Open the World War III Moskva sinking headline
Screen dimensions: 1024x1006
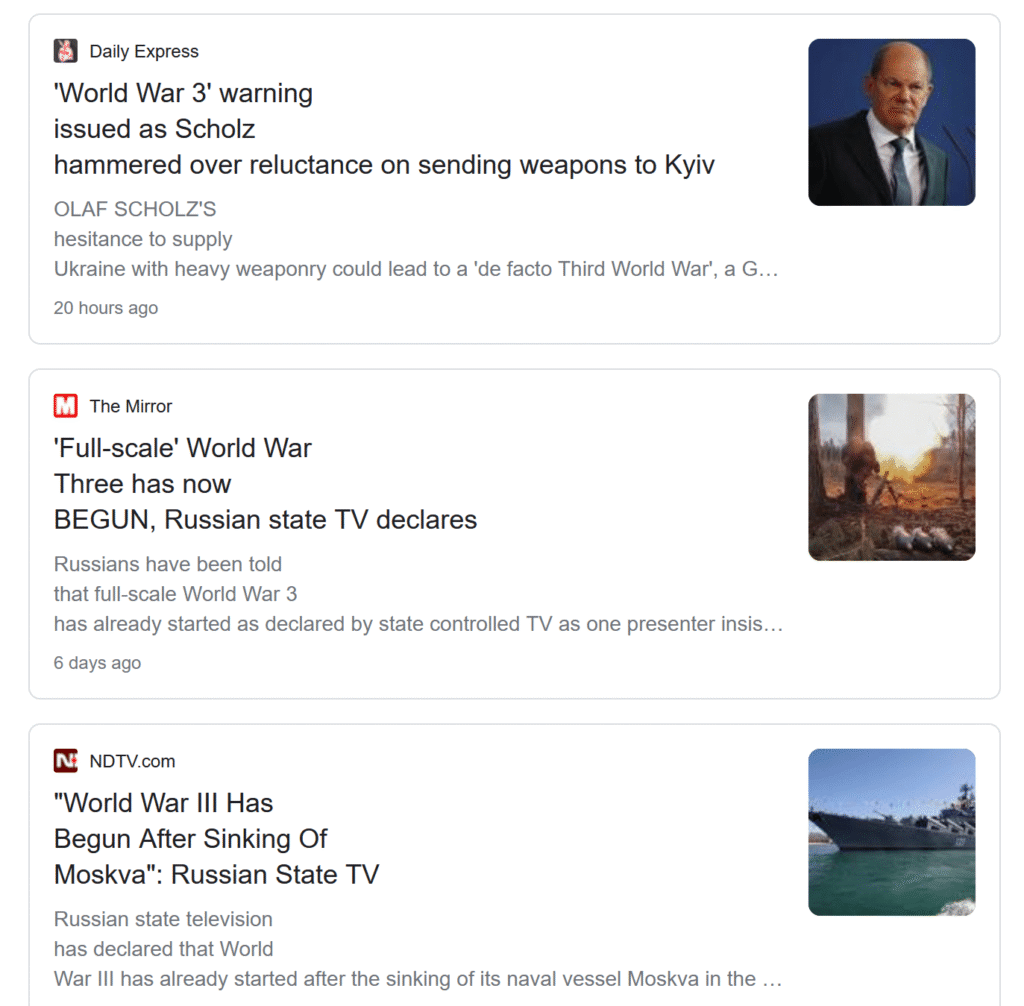[x=216, y=839]
